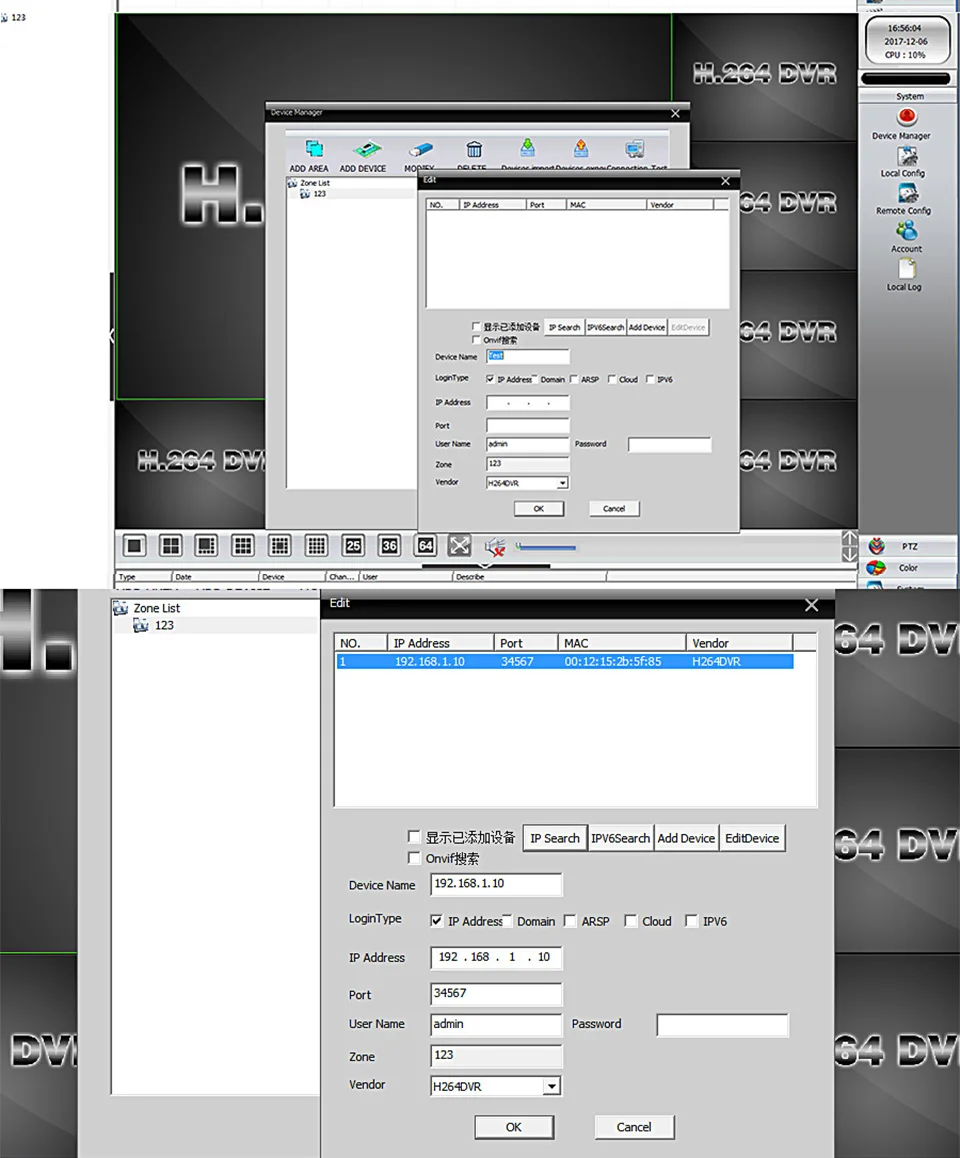Open the Account icon in System panel
Viewport: 960px width, 1158px height.
[x=906, y=231]
